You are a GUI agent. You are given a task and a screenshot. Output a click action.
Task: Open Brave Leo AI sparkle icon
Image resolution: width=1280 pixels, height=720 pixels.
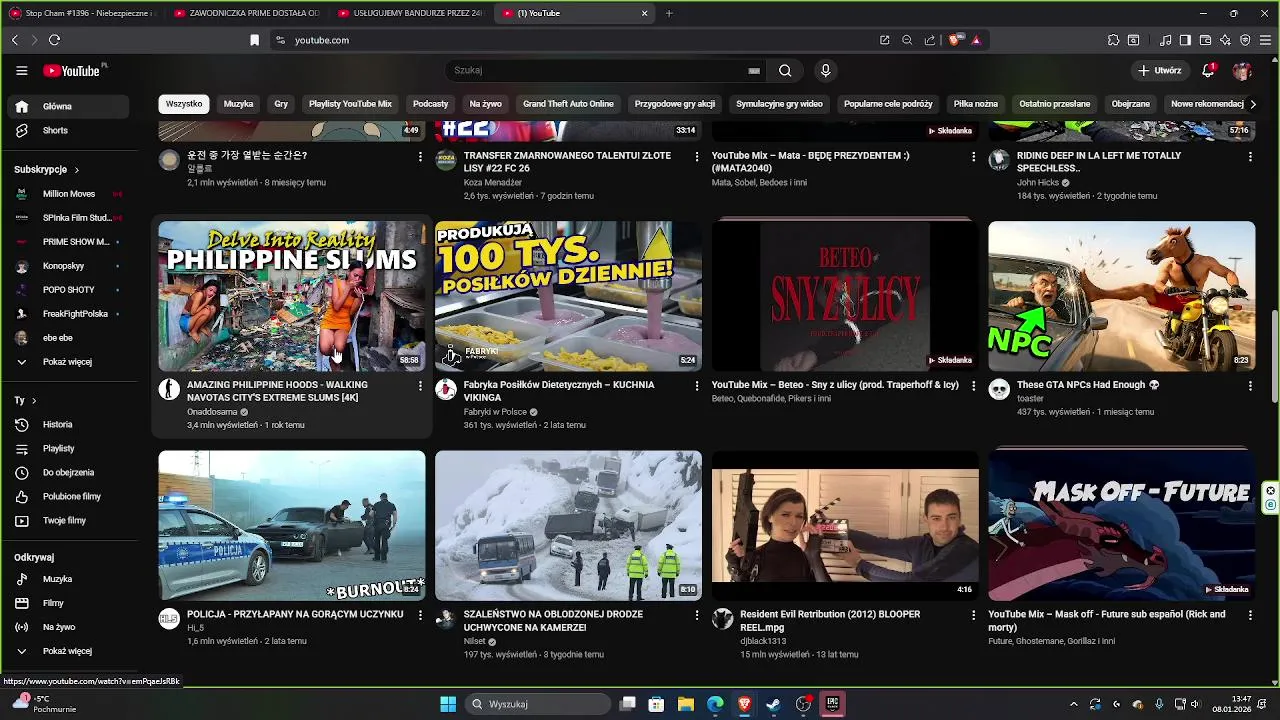point(1225,40)
